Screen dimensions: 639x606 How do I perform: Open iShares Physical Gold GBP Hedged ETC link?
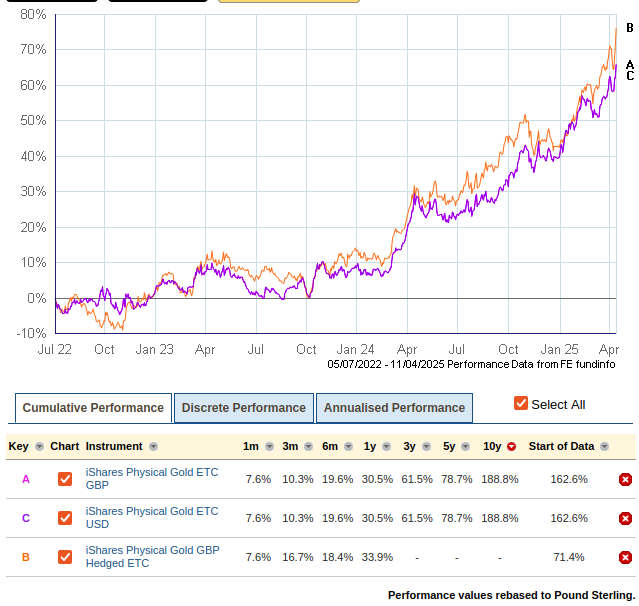(152, 557)
